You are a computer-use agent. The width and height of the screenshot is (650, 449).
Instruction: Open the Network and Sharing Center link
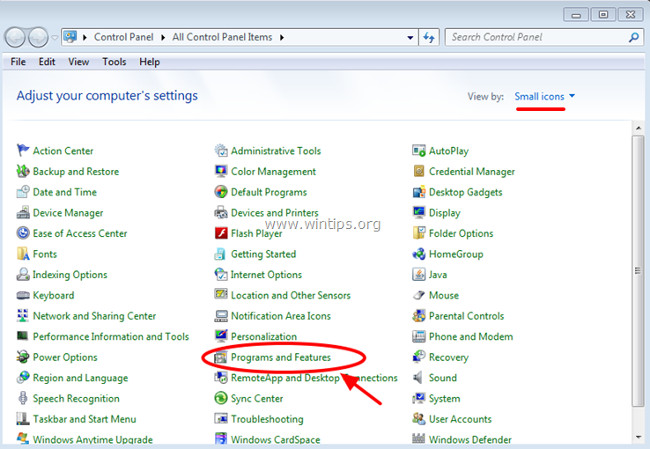(94, 316)
